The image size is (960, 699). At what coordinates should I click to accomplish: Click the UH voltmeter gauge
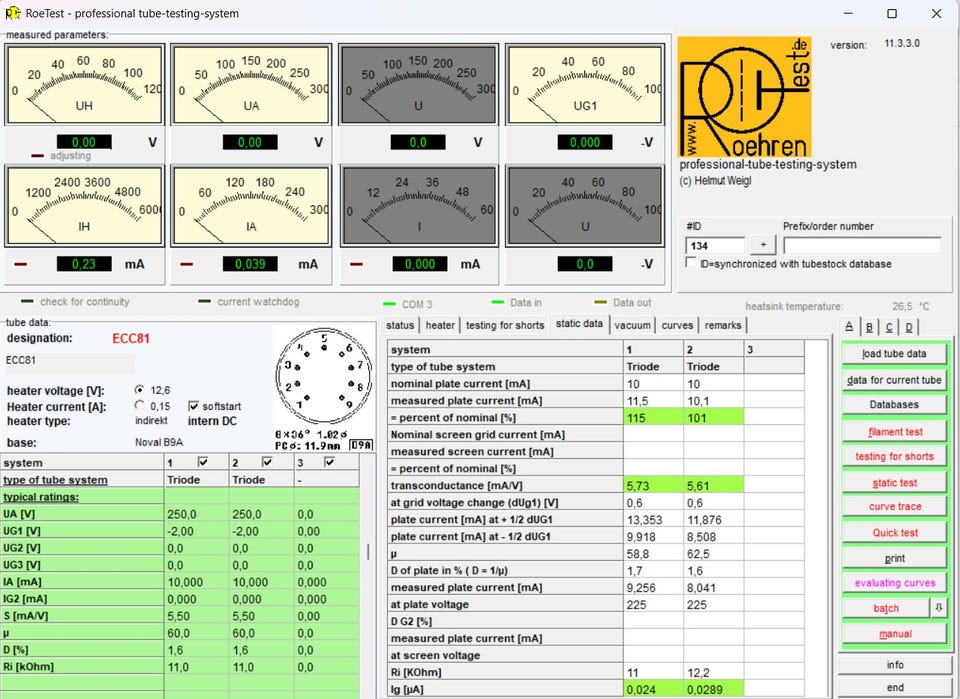coord(84,84)
